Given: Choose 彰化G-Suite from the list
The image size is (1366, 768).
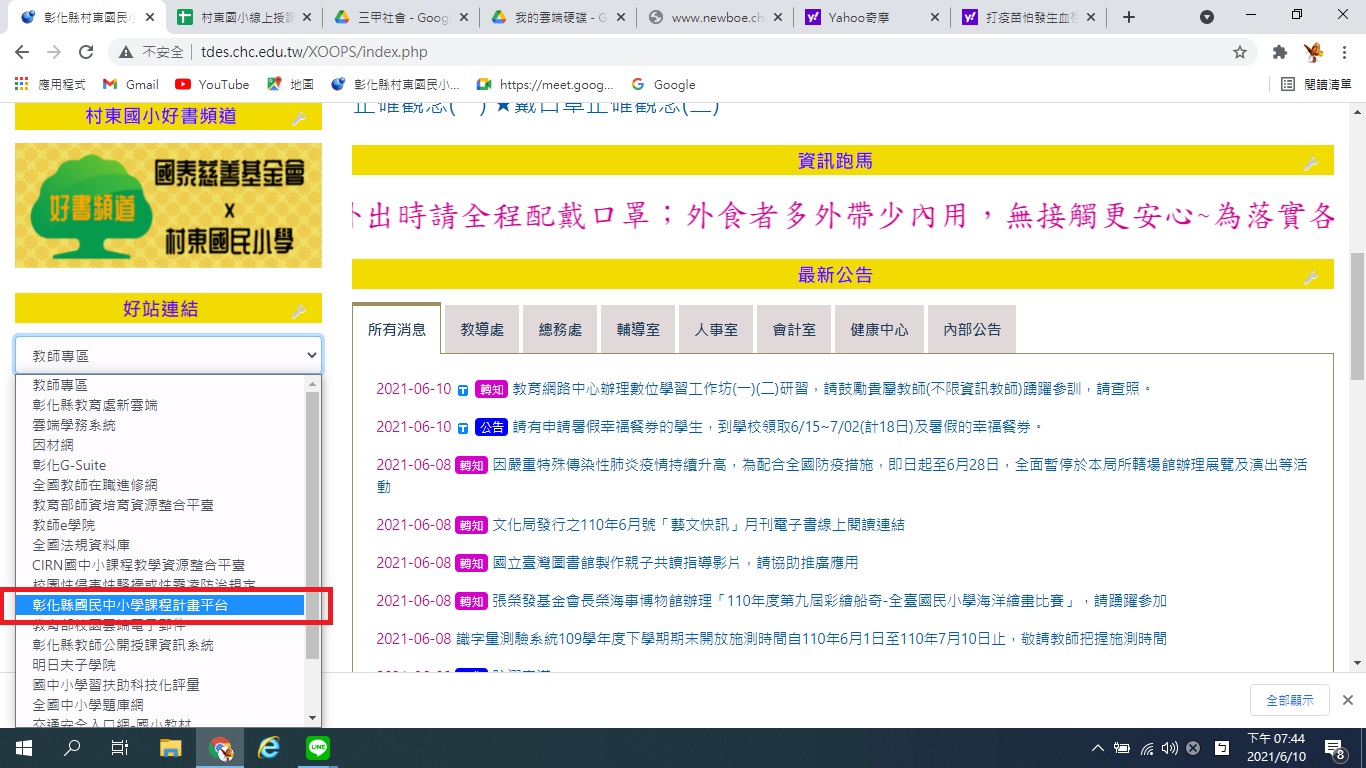Looking at the screenshot, I should click(x=161, y=465).
